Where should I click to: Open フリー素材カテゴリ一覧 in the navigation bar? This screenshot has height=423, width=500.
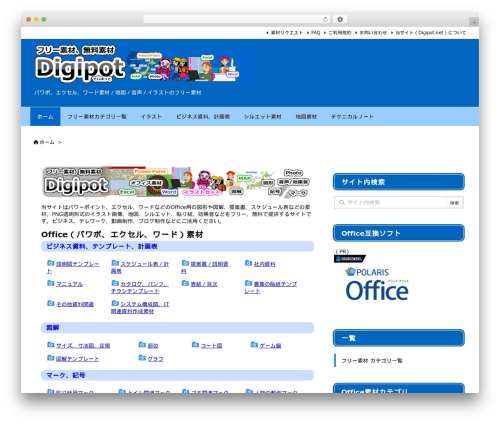coord(97,117)
